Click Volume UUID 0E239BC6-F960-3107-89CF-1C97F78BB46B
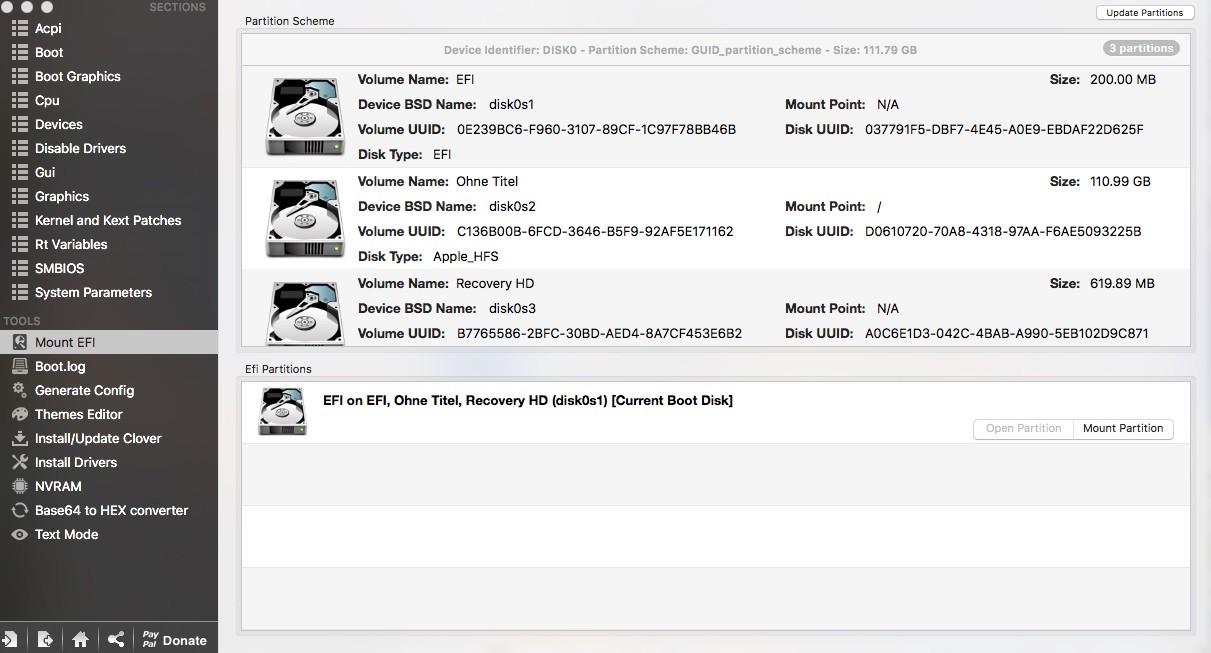The height and width of the screenshot is (653, 1211). (596, 129)
